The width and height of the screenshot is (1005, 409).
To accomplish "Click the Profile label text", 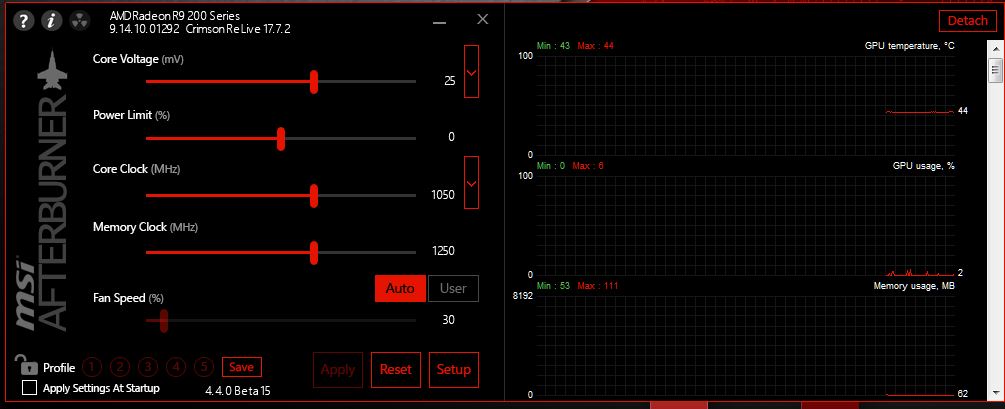I will point(59,368).
